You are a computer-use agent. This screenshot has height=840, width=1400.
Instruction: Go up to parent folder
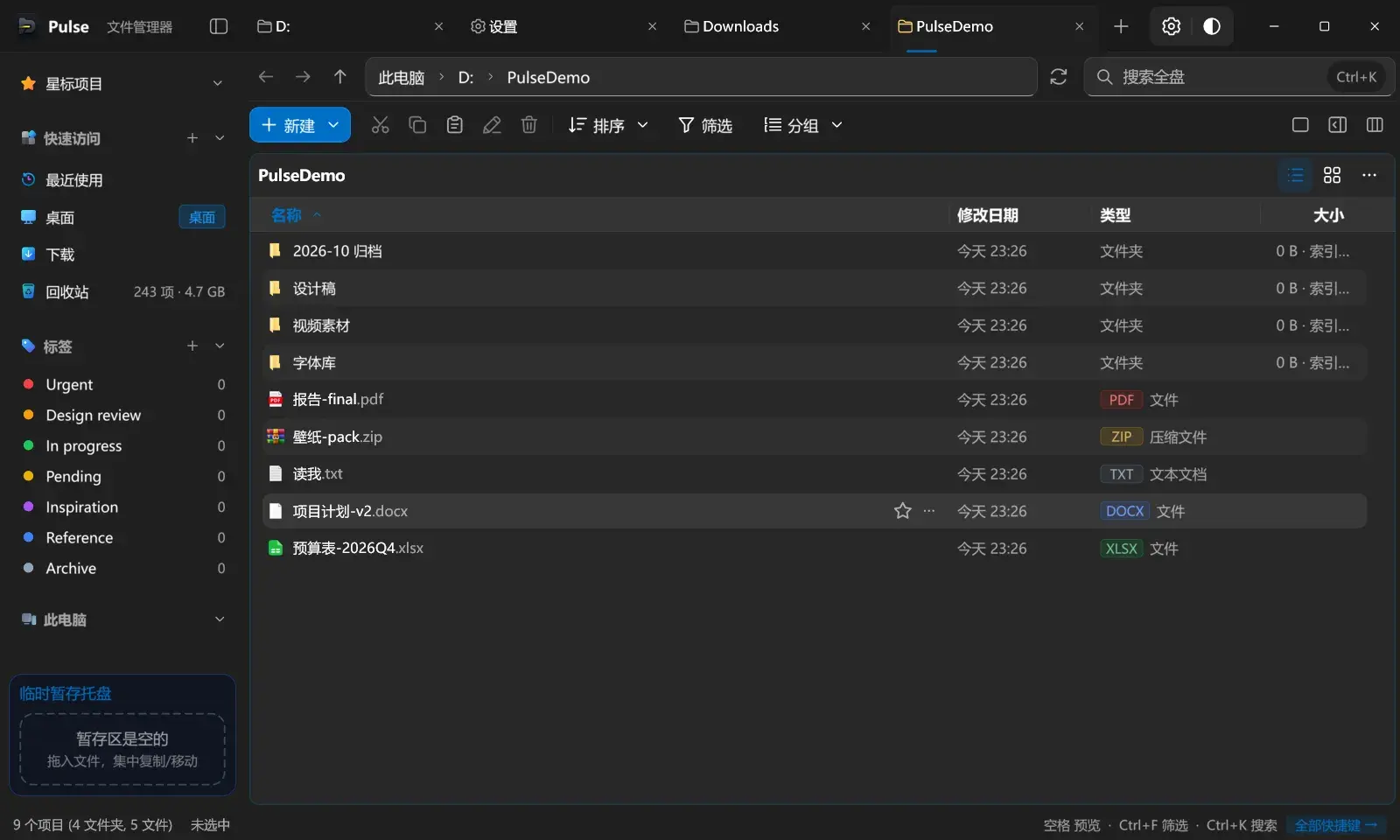340,77
